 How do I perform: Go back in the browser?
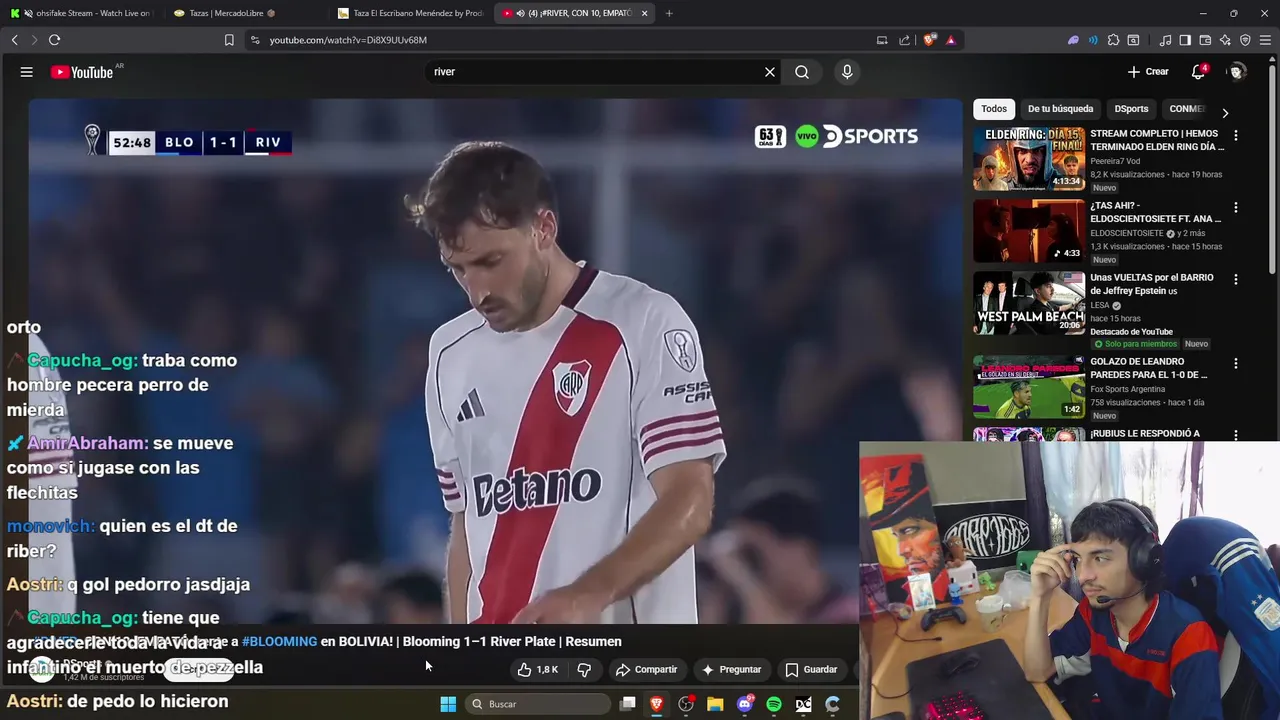coord(15,40)
